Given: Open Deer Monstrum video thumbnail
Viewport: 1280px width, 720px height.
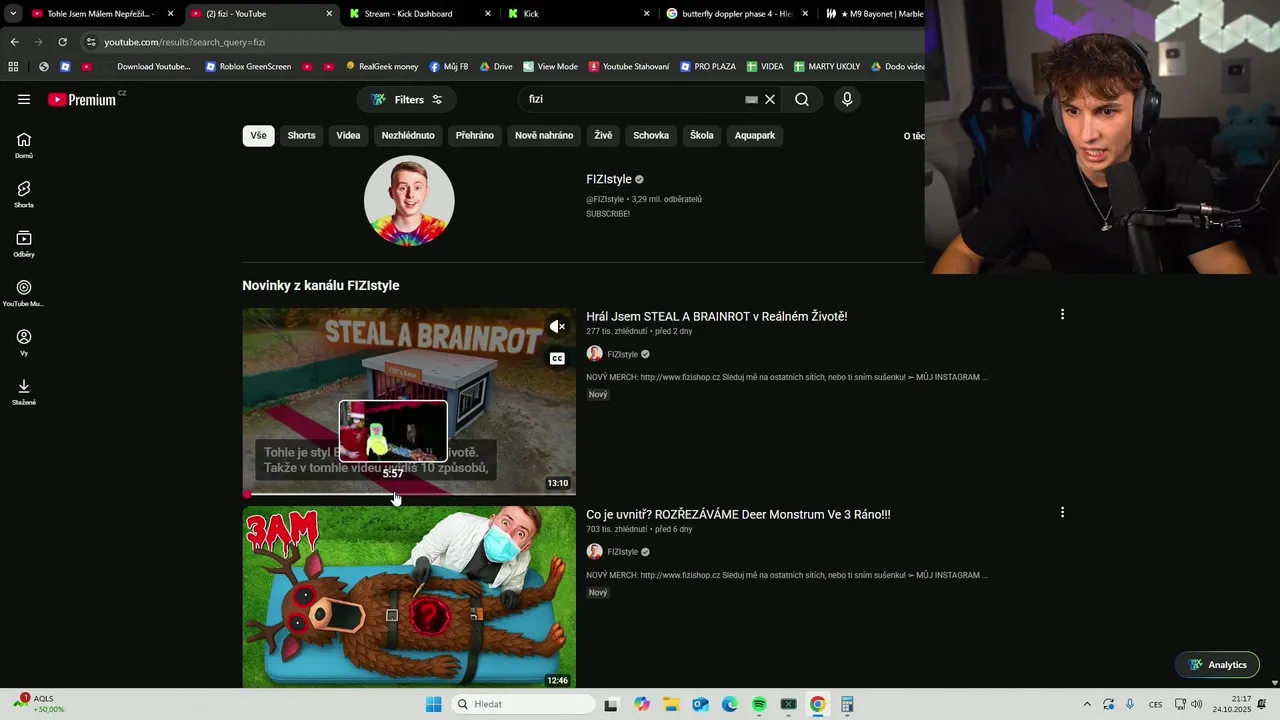Looking at the screenshot, I should click(x=409, y=597).
